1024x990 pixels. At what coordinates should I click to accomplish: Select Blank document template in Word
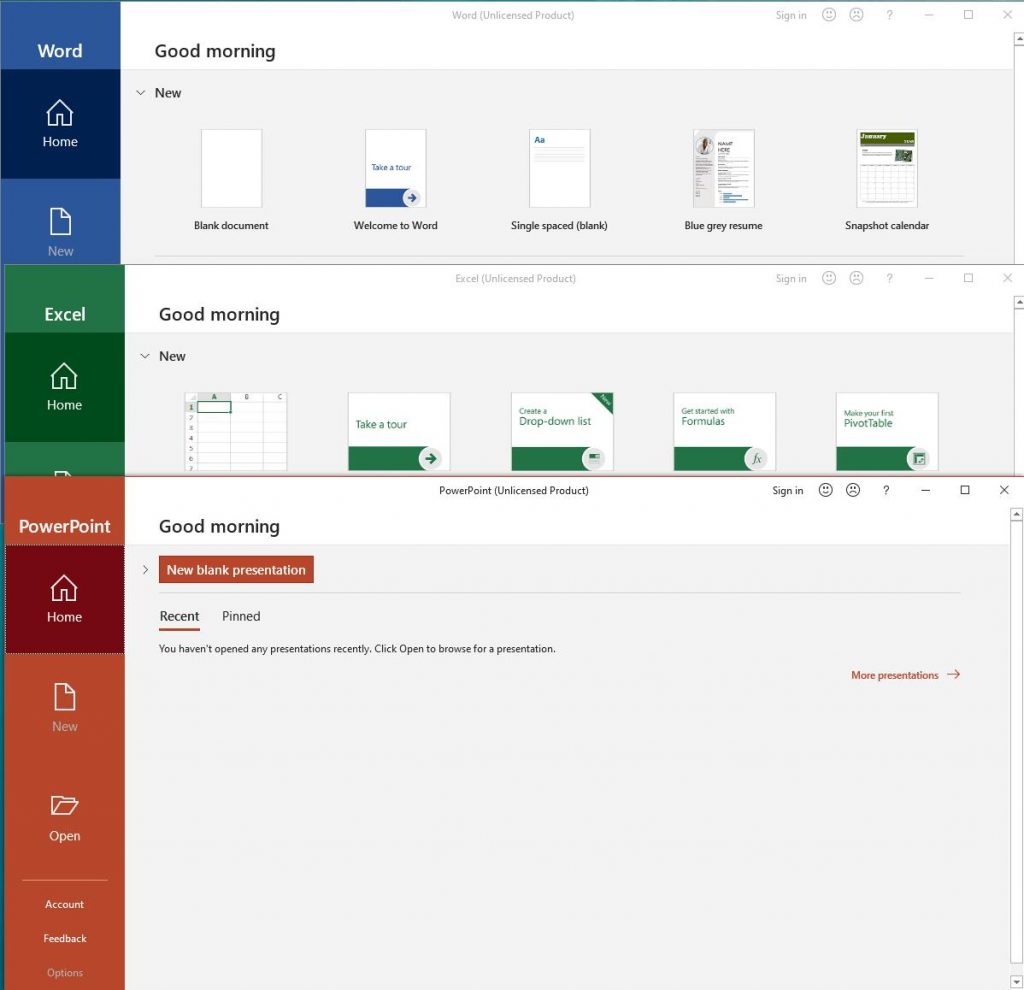point(231,180)
